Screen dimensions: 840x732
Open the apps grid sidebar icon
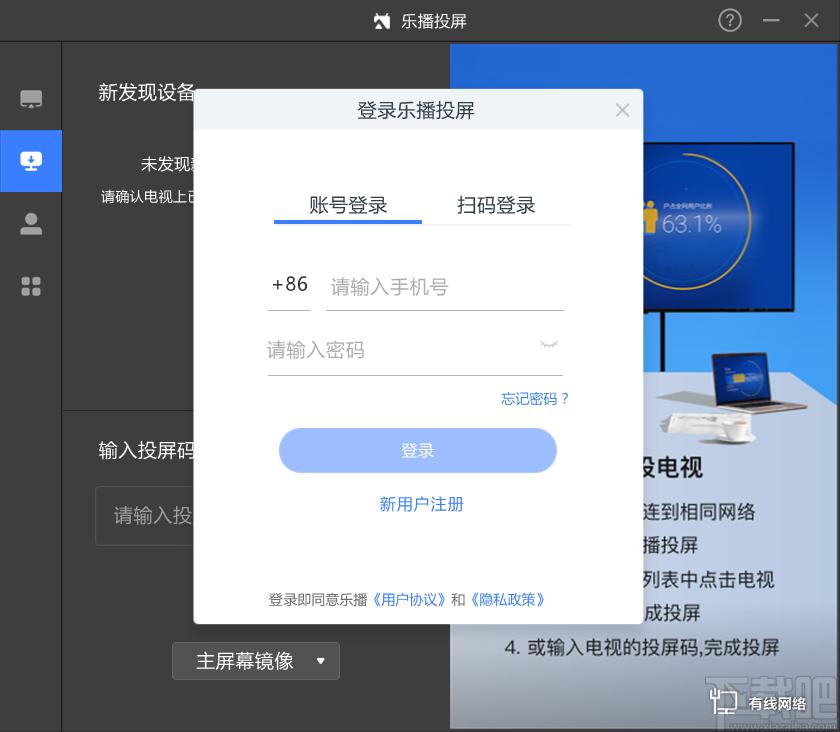point(31,286)
